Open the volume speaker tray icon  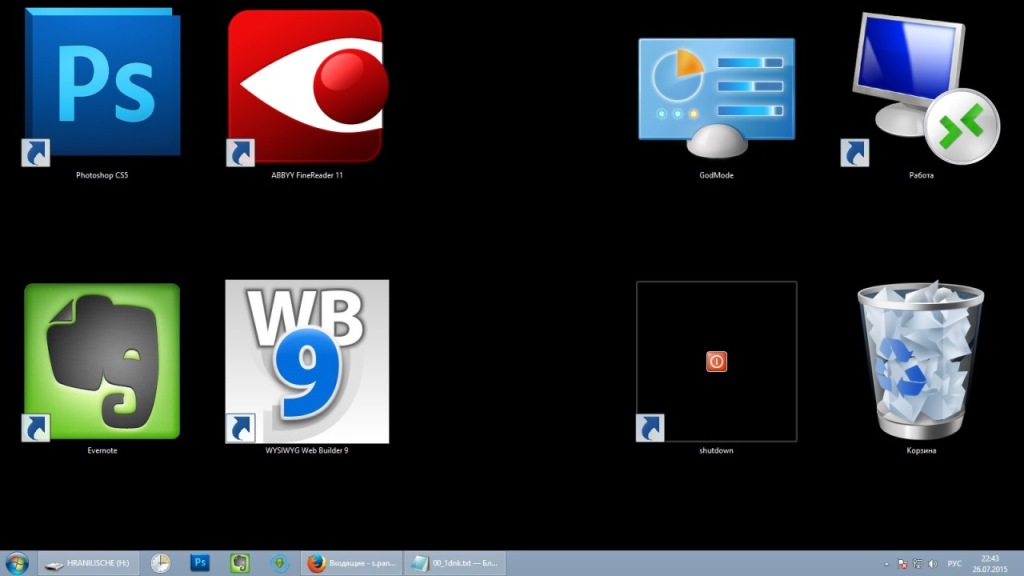(x=931, y=563)
